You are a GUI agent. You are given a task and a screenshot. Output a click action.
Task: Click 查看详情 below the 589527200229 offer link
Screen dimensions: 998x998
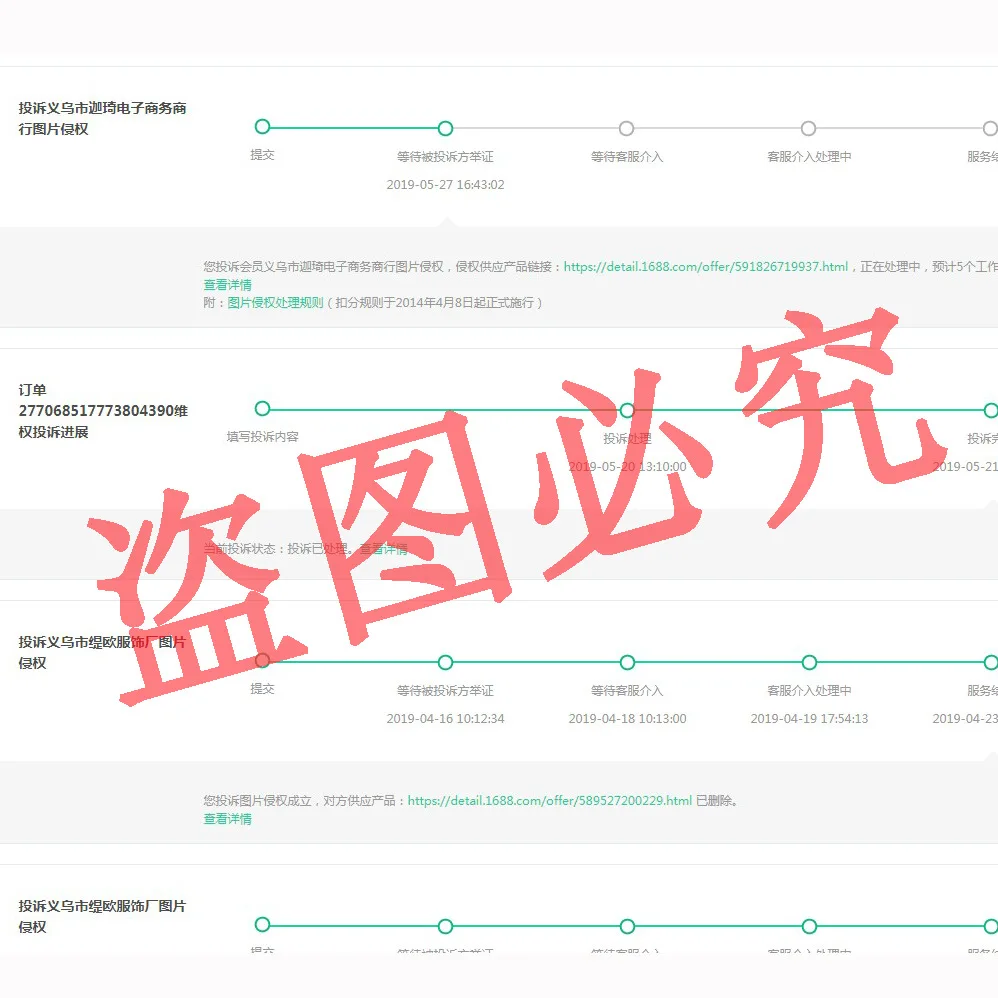pyautogui.click(x=227, y=819)
